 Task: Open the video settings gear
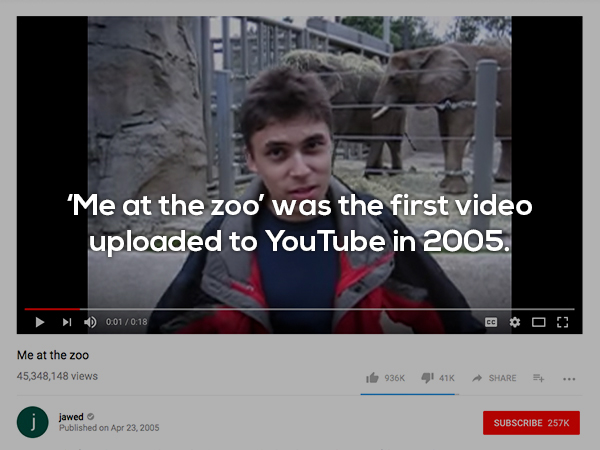515,322
